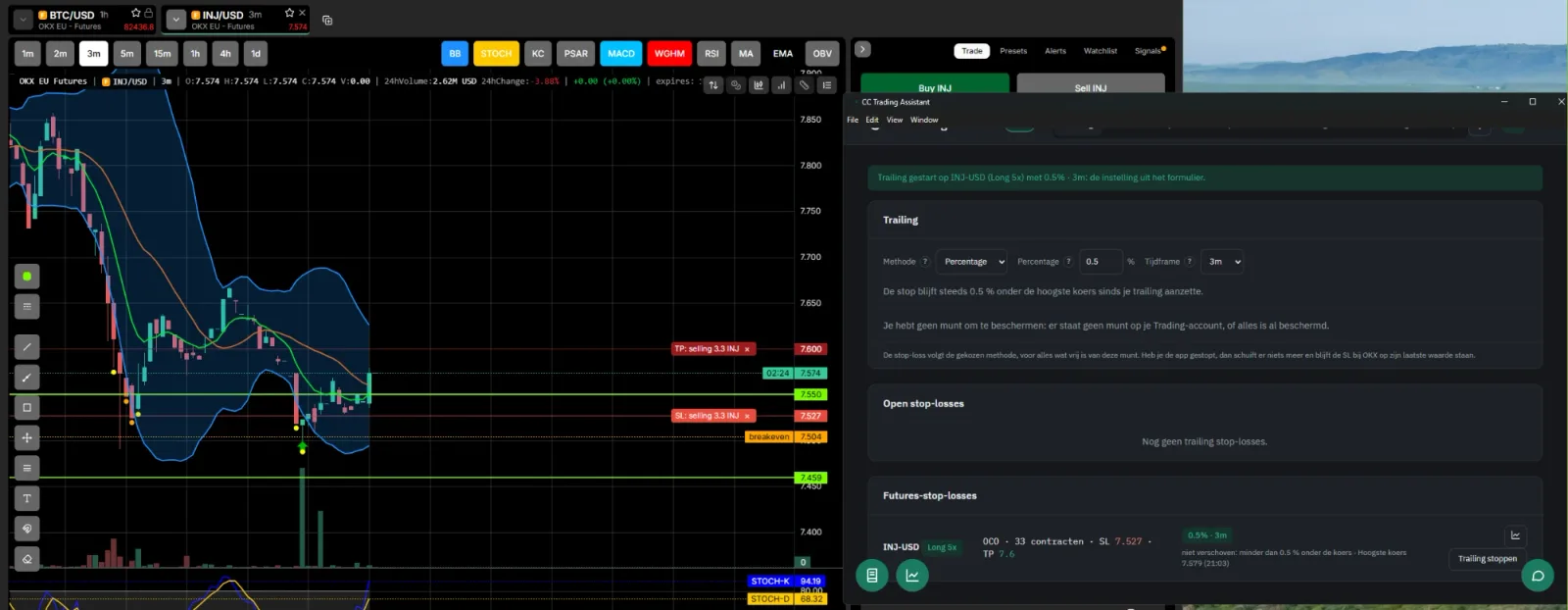Select the trend line drawing tool
Screen dimensions: 1568x610
(x=27, y=346)
